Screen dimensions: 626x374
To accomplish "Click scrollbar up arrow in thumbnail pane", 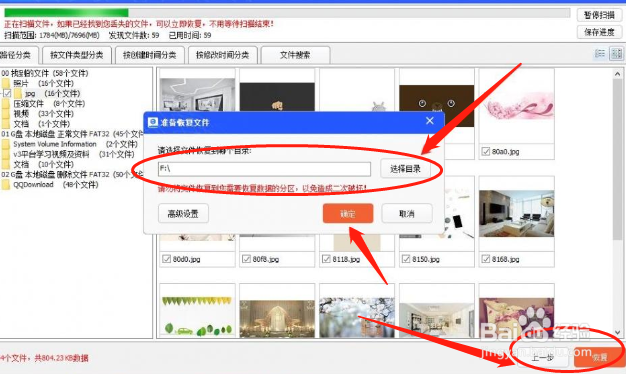I will coord(617,74).
